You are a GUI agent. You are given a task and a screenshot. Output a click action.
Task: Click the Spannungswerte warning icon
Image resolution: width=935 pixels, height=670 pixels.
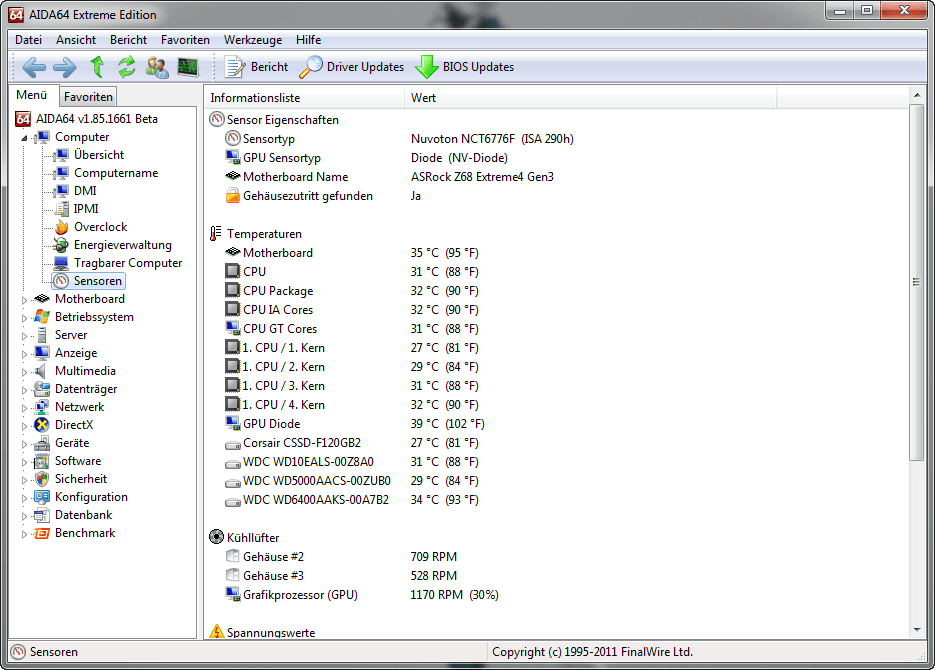pyautogui.click(x=216, y=631)
